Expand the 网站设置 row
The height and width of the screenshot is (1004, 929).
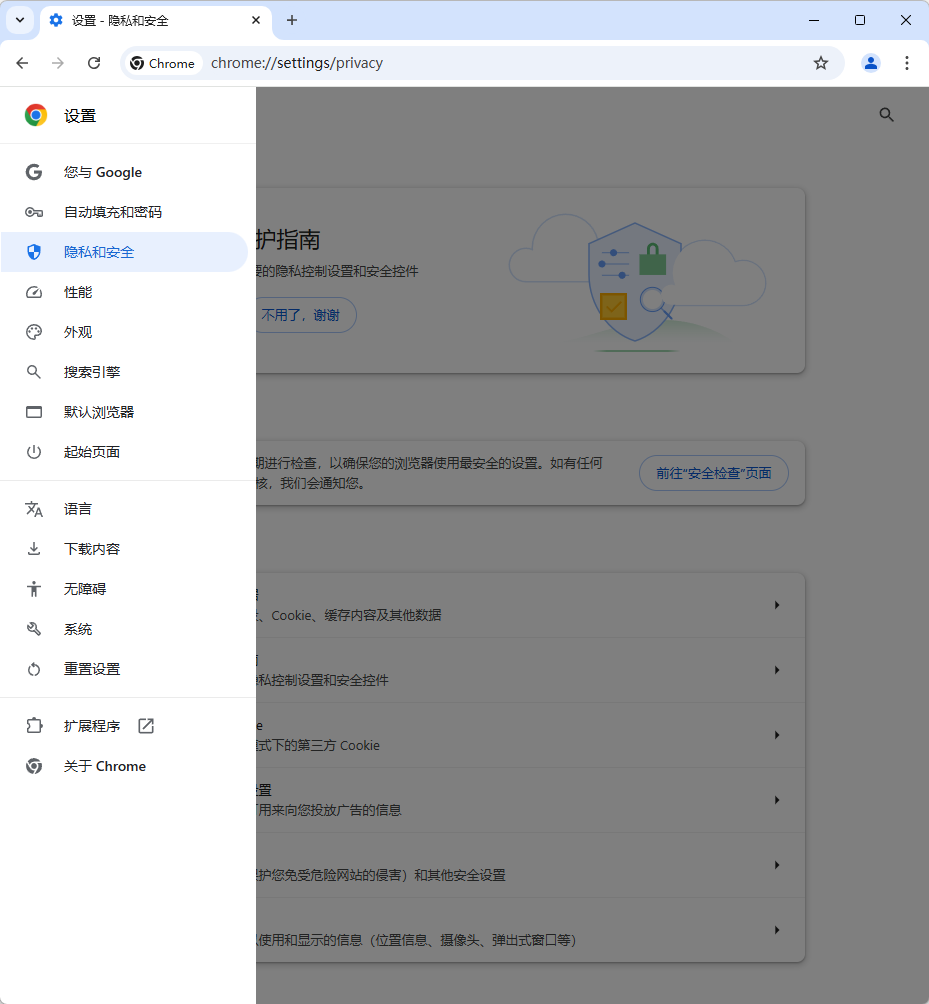point(777,930)
